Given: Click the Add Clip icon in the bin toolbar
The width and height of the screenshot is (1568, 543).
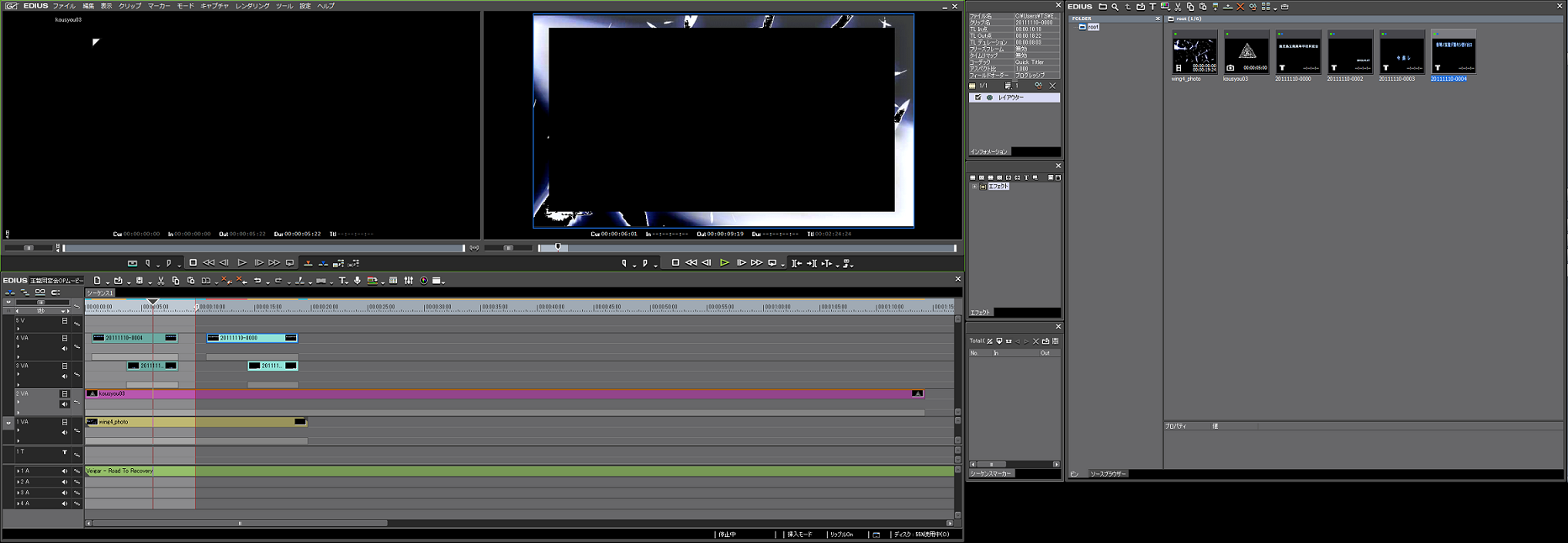Looking at the screenshot, I should point(1141,7).
